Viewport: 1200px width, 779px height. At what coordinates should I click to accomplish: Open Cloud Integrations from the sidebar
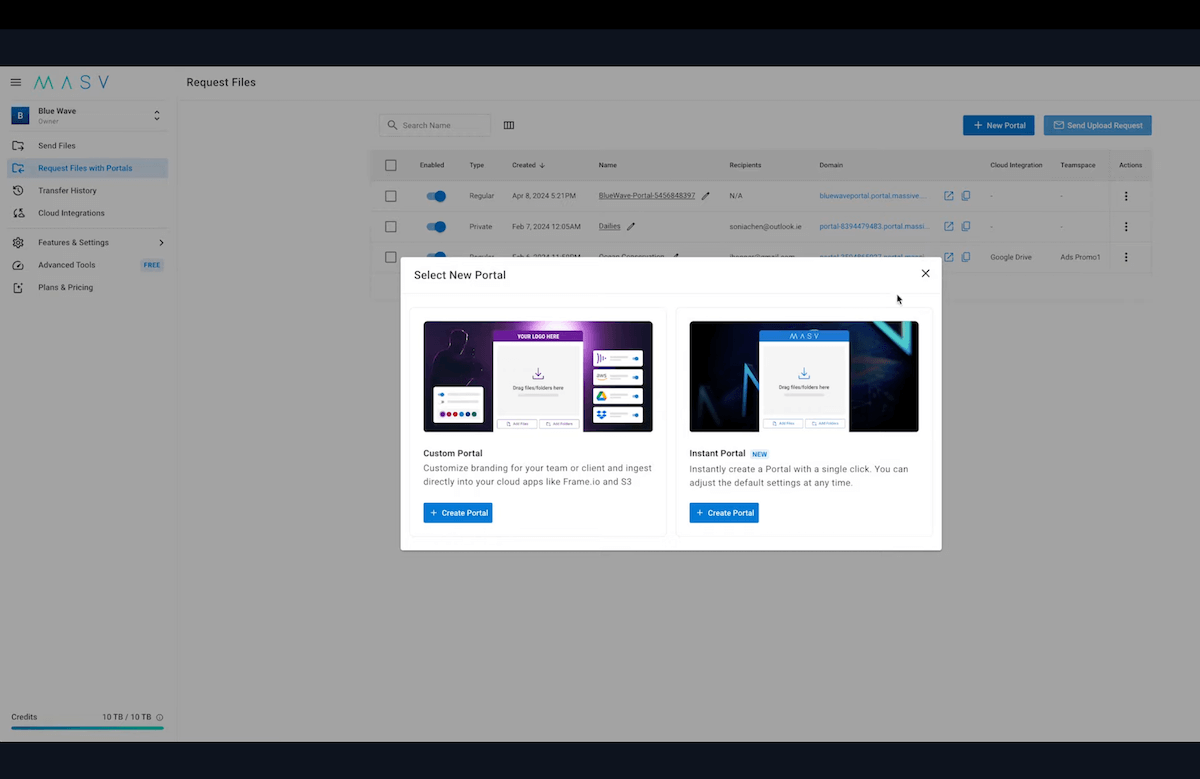[71, 213]
